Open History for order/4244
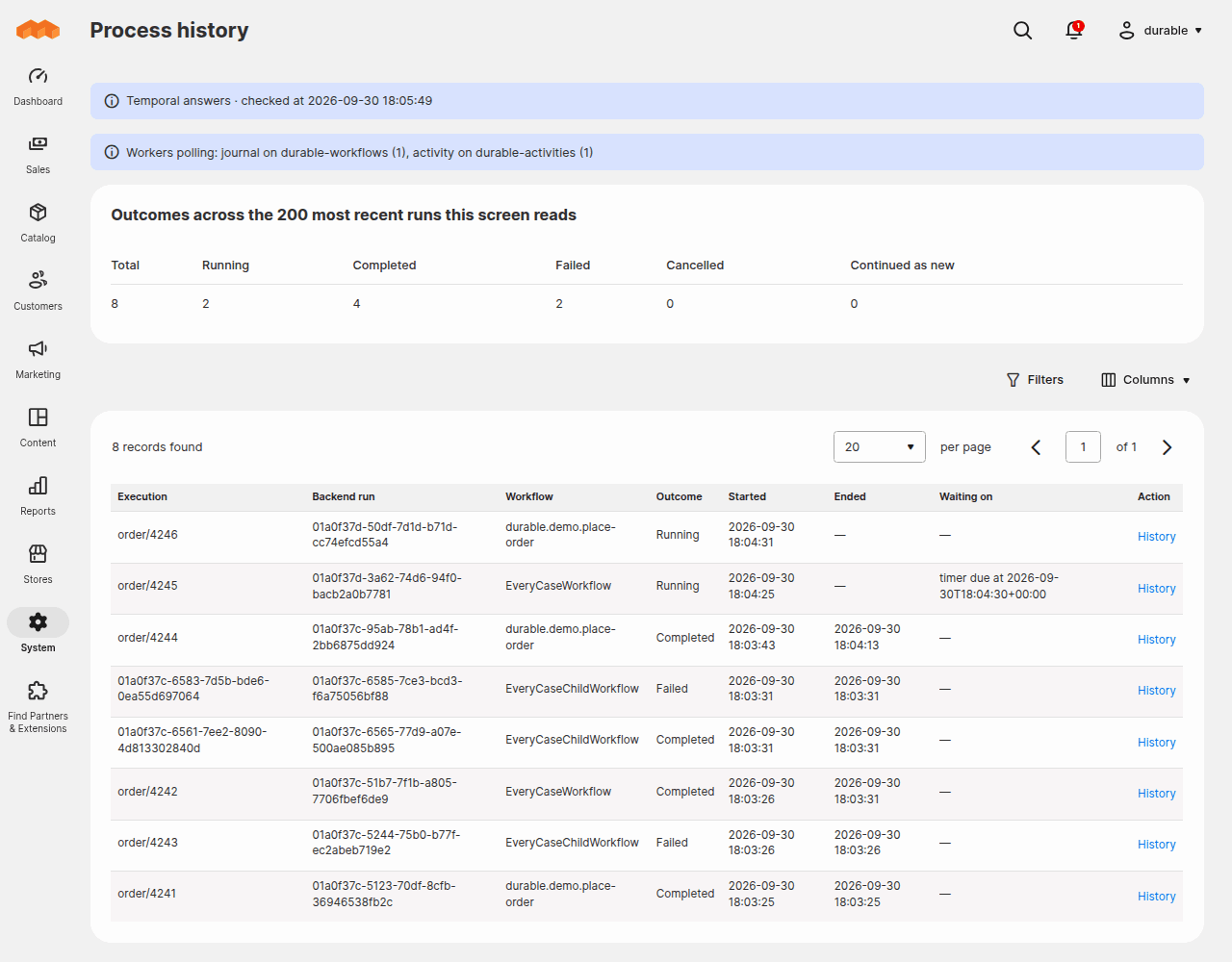Viewport: 1232px width, 962px height. 1156,640
